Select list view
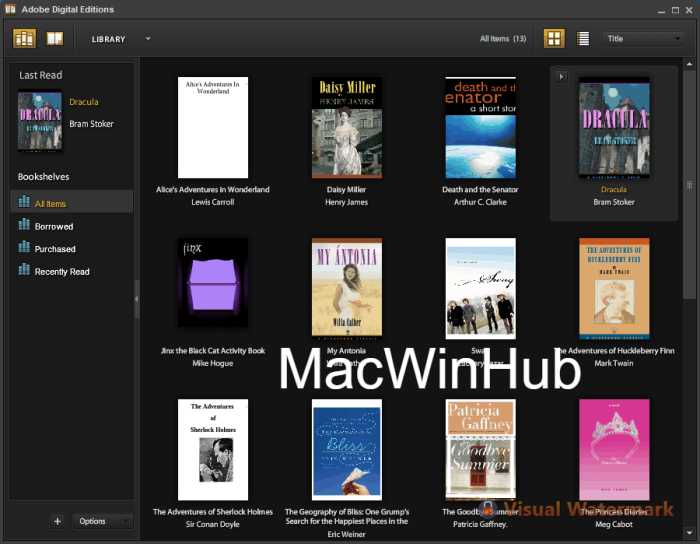Image resolution: width=700 pixels, height=544 pixels. point(583,38)
